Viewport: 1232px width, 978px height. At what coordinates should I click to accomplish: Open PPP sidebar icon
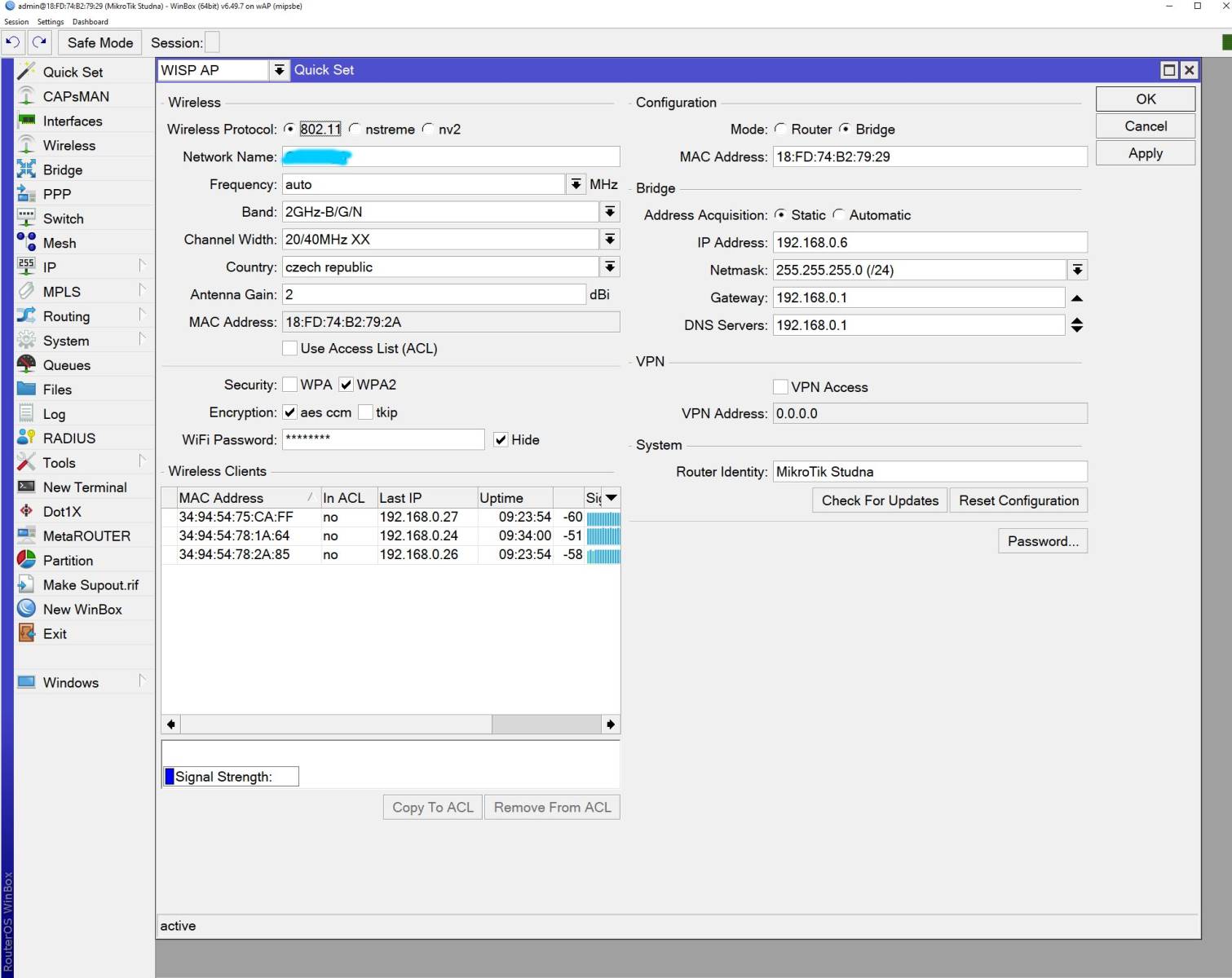coord(26,194)
